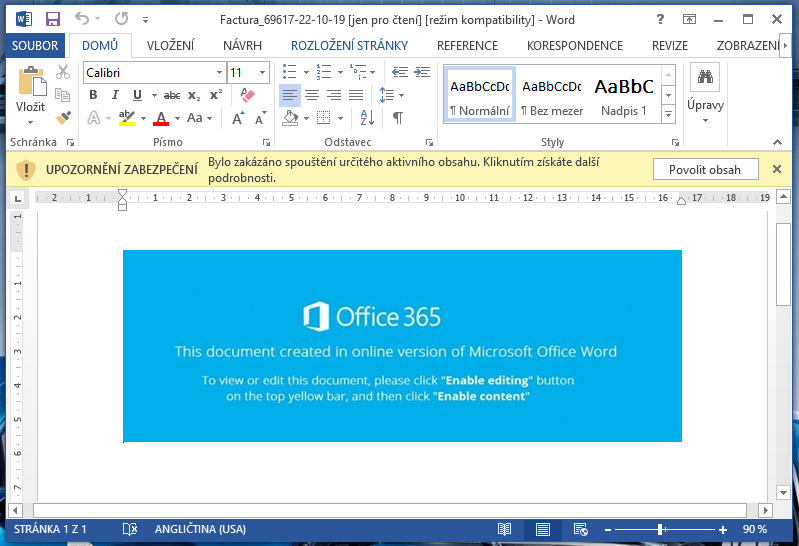Viewport: 799px width, 546px height.
Task: Dismiss the security warning bar
Action: (x=777, y=169)
